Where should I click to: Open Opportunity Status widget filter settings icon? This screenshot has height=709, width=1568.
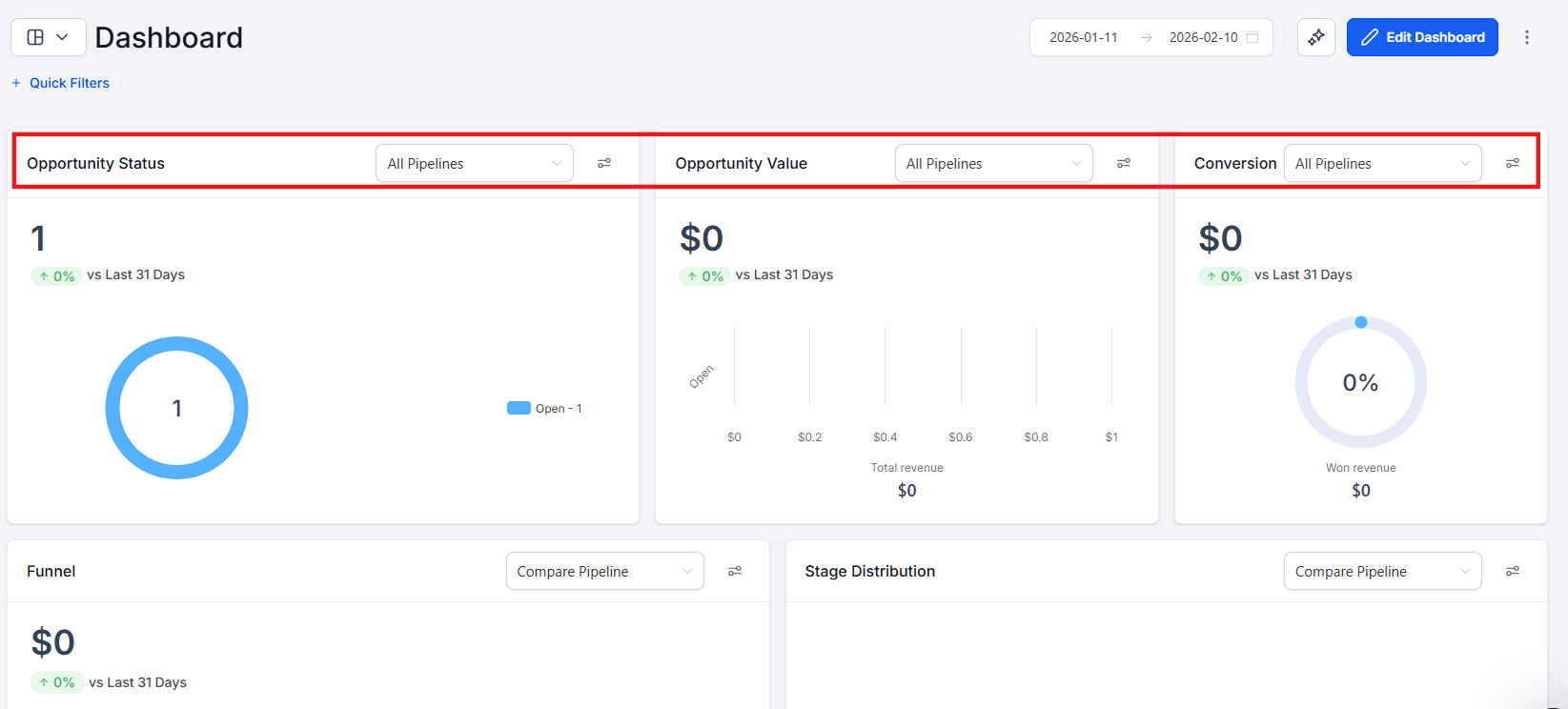[x=604, y=164]
